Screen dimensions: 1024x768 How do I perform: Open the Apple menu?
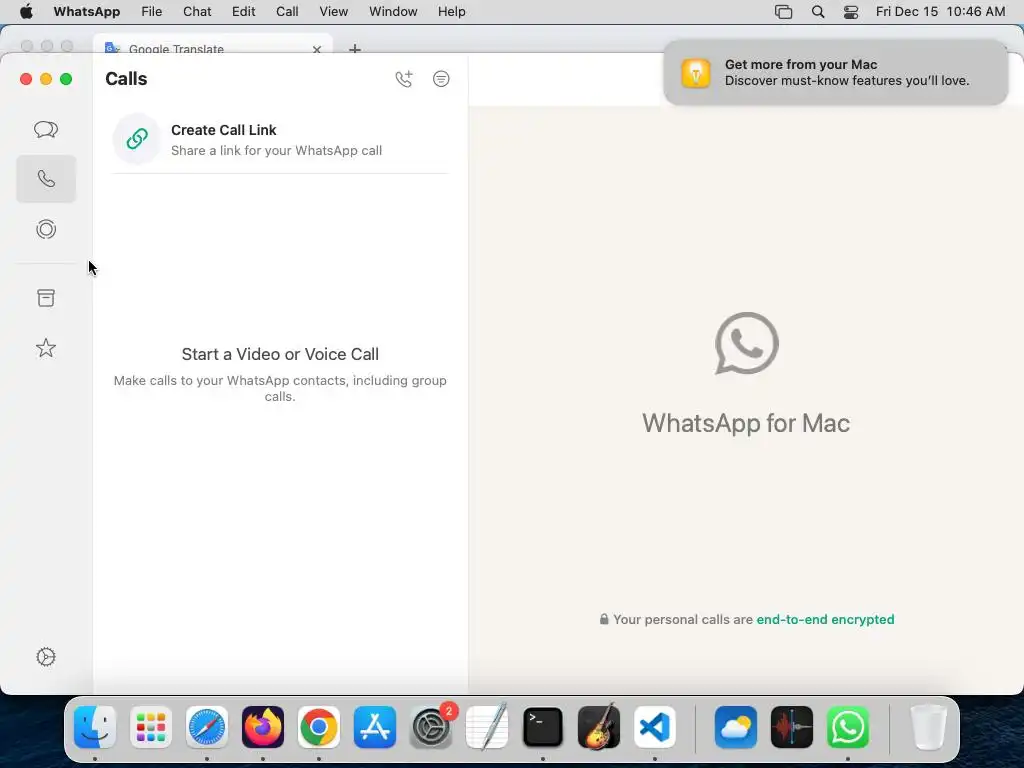click(26, 12)
